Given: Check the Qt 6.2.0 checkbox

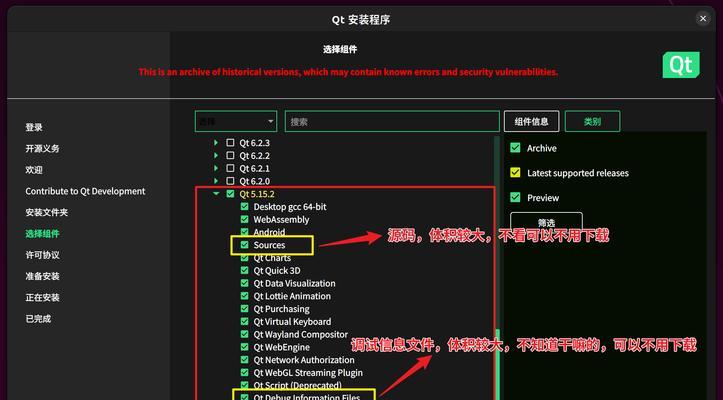Looking at the screenshot, I should click(230, 181).
